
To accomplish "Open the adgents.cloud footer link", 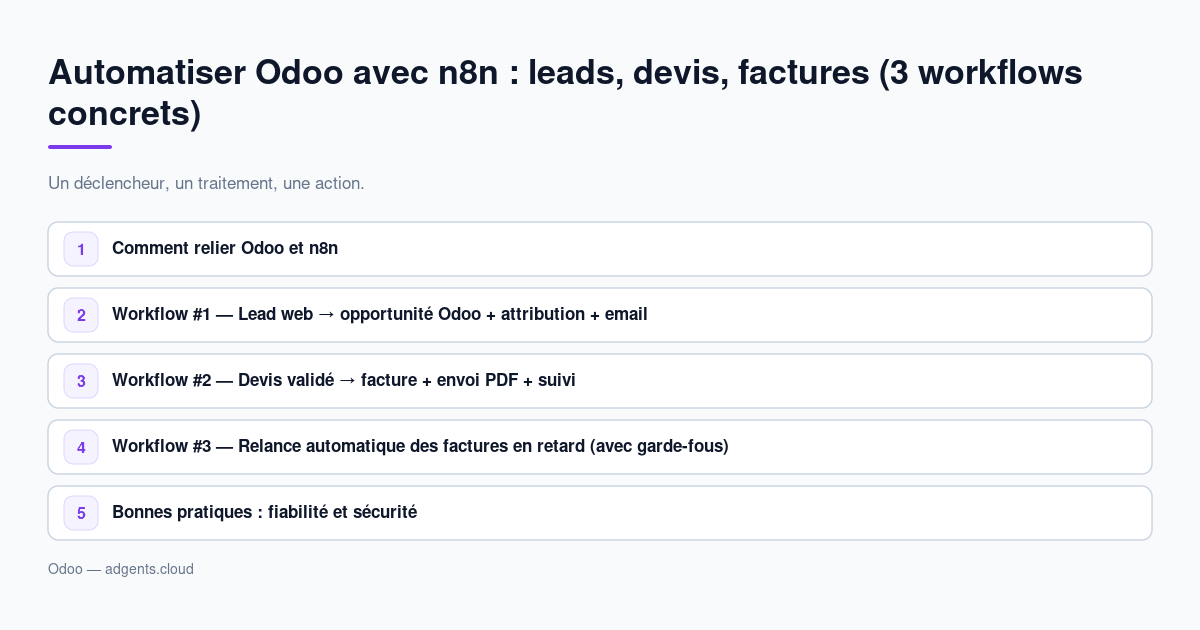I will pyautogui.click(x=149, y=569).
